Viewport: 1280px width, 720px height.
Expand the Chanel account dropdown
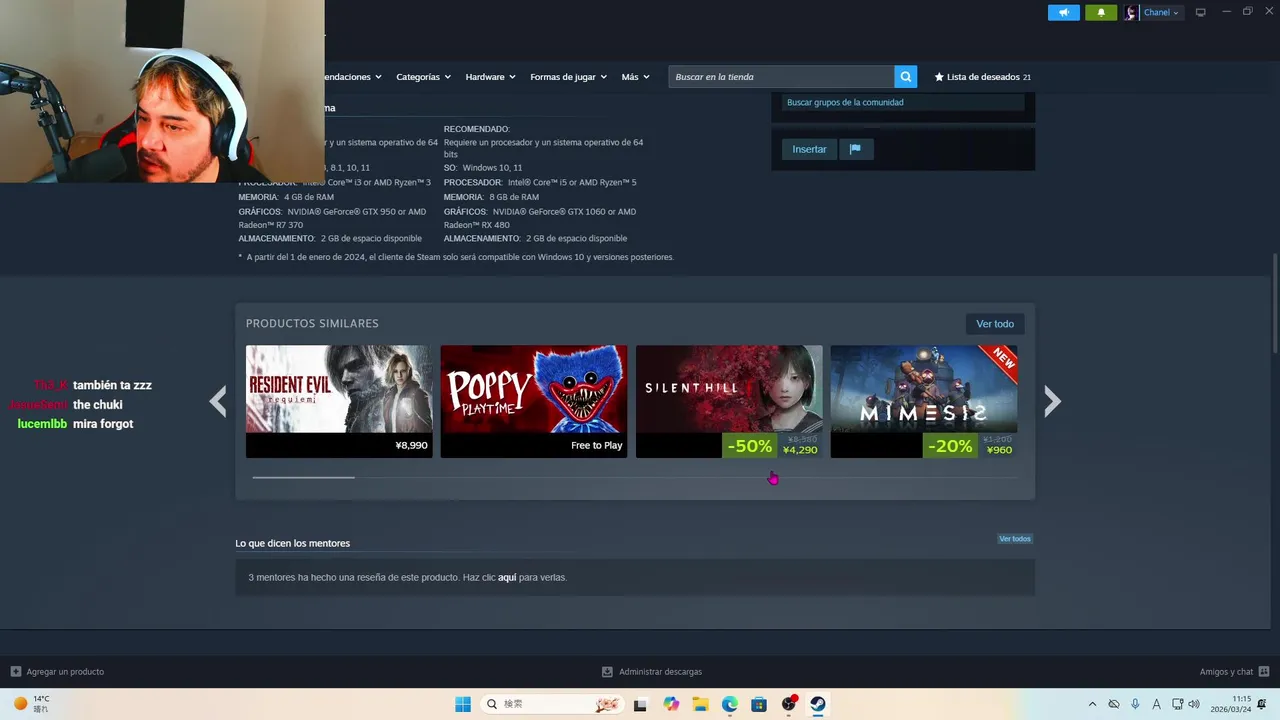(x=1161, y=12)
